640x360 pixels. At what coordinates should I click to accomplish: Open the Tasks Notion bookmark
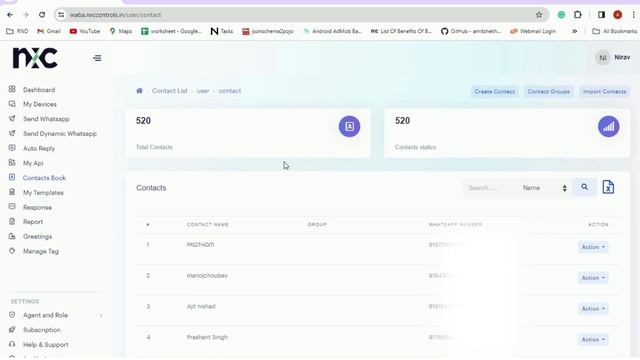[222, 31]
